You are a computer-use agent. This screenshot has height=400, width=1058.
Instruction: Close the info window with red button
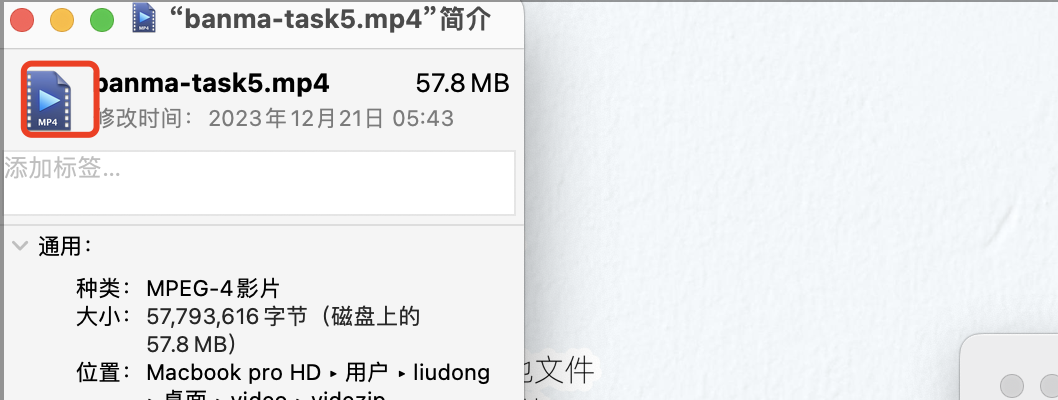pos(22,20)
